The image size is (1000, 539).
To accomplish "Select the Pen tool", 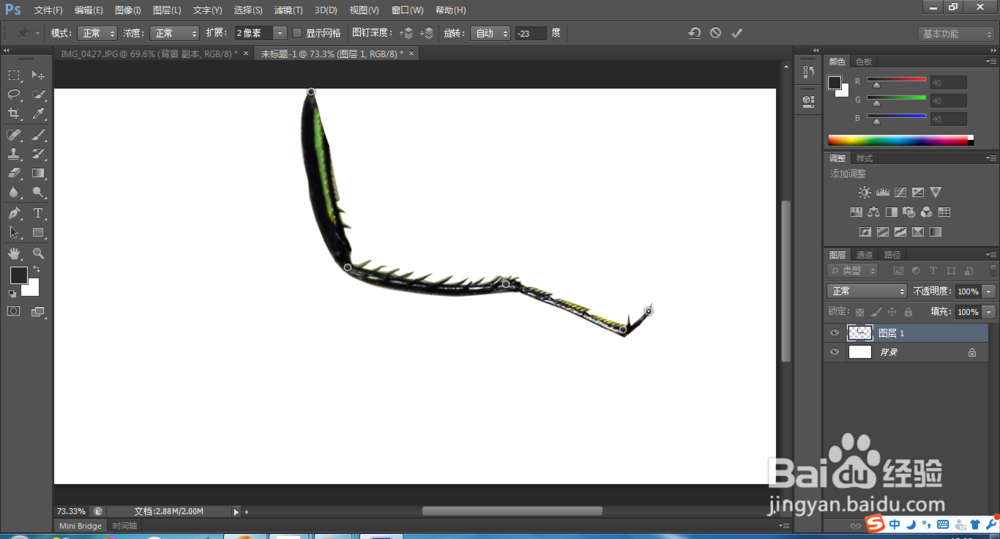I will click(x=14, y=213).
